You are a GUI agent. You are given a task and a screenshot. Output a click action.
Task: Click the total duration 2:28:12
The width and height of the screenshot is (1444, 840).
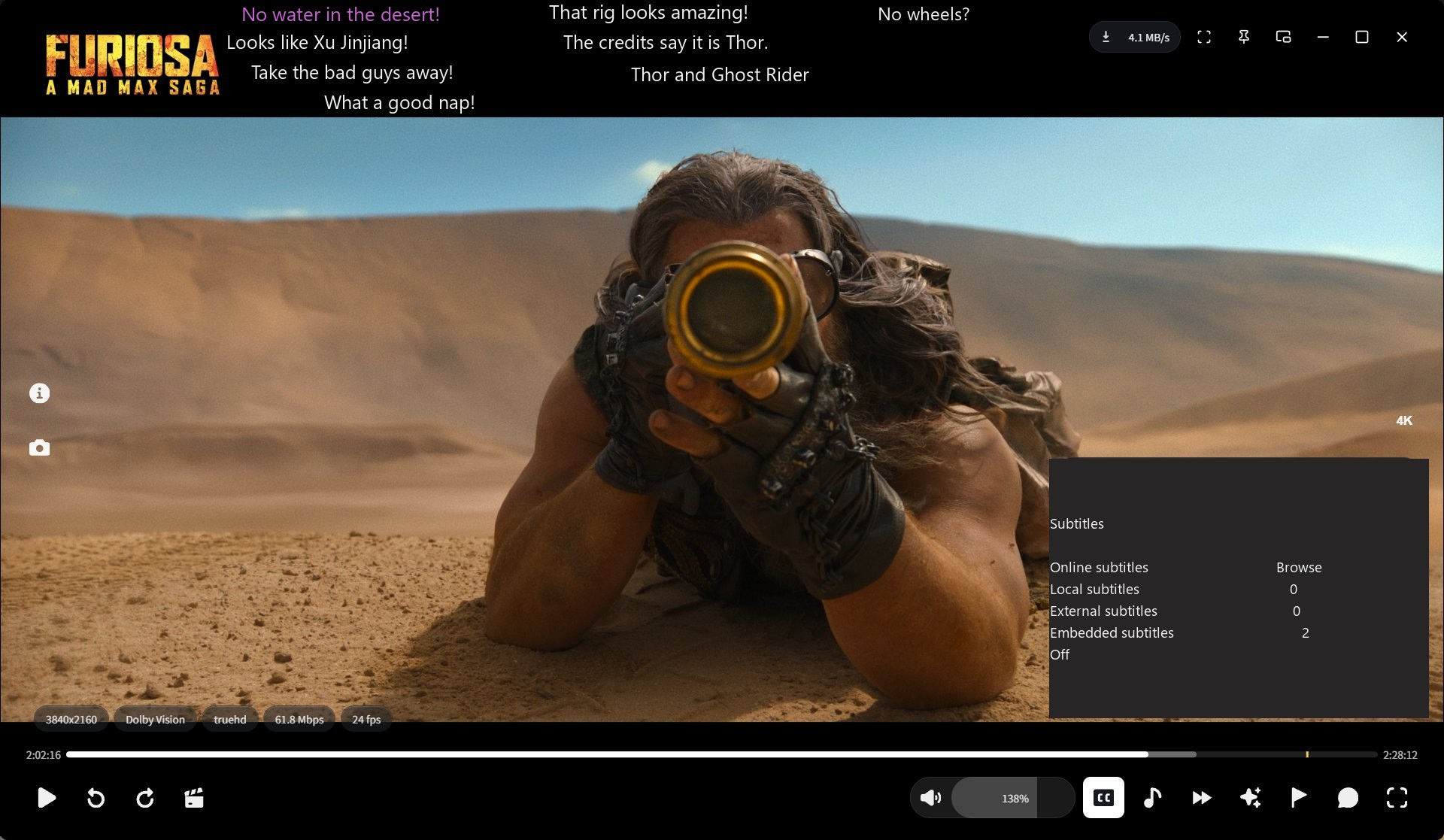click(x=1400, y=755)
